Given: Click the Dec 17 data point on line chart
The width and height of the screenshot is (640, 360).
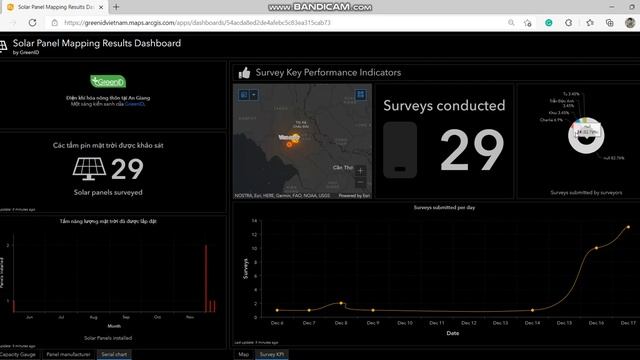Looking at the screenshot, I should click(628, 227).
